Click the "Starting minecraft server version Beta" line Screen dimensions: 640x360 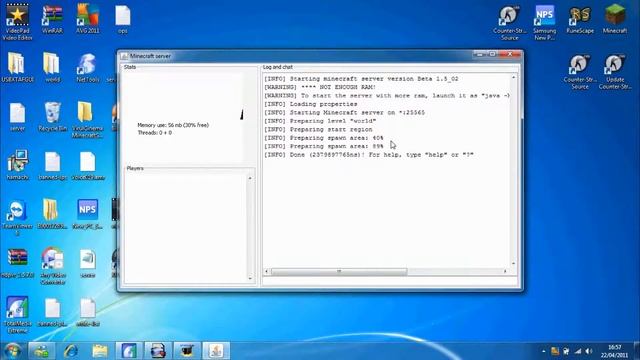(x=361, y=79)
